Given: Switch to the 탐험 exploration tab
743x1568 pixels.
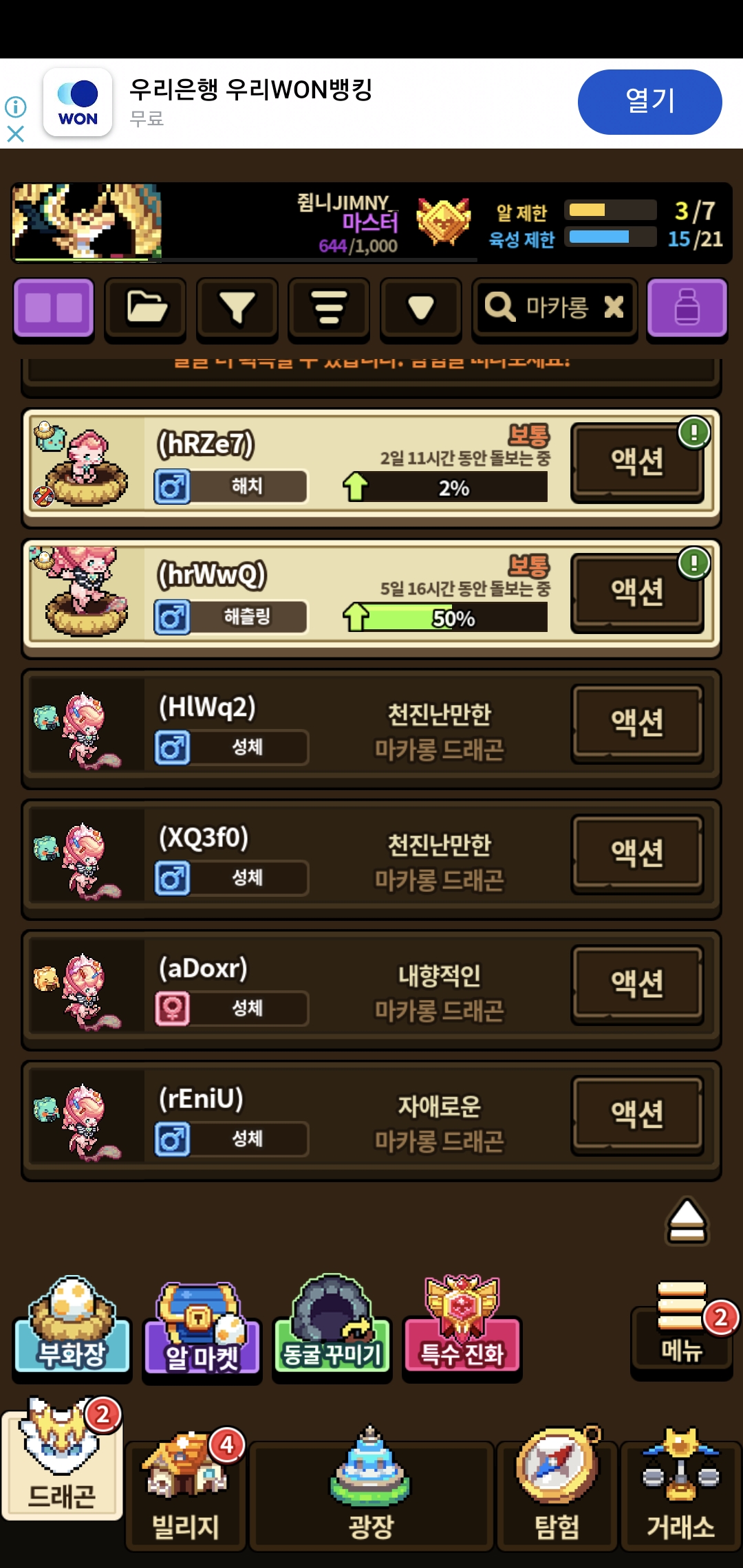Looking at the screenshot, I should click(x=557, y=1492).
